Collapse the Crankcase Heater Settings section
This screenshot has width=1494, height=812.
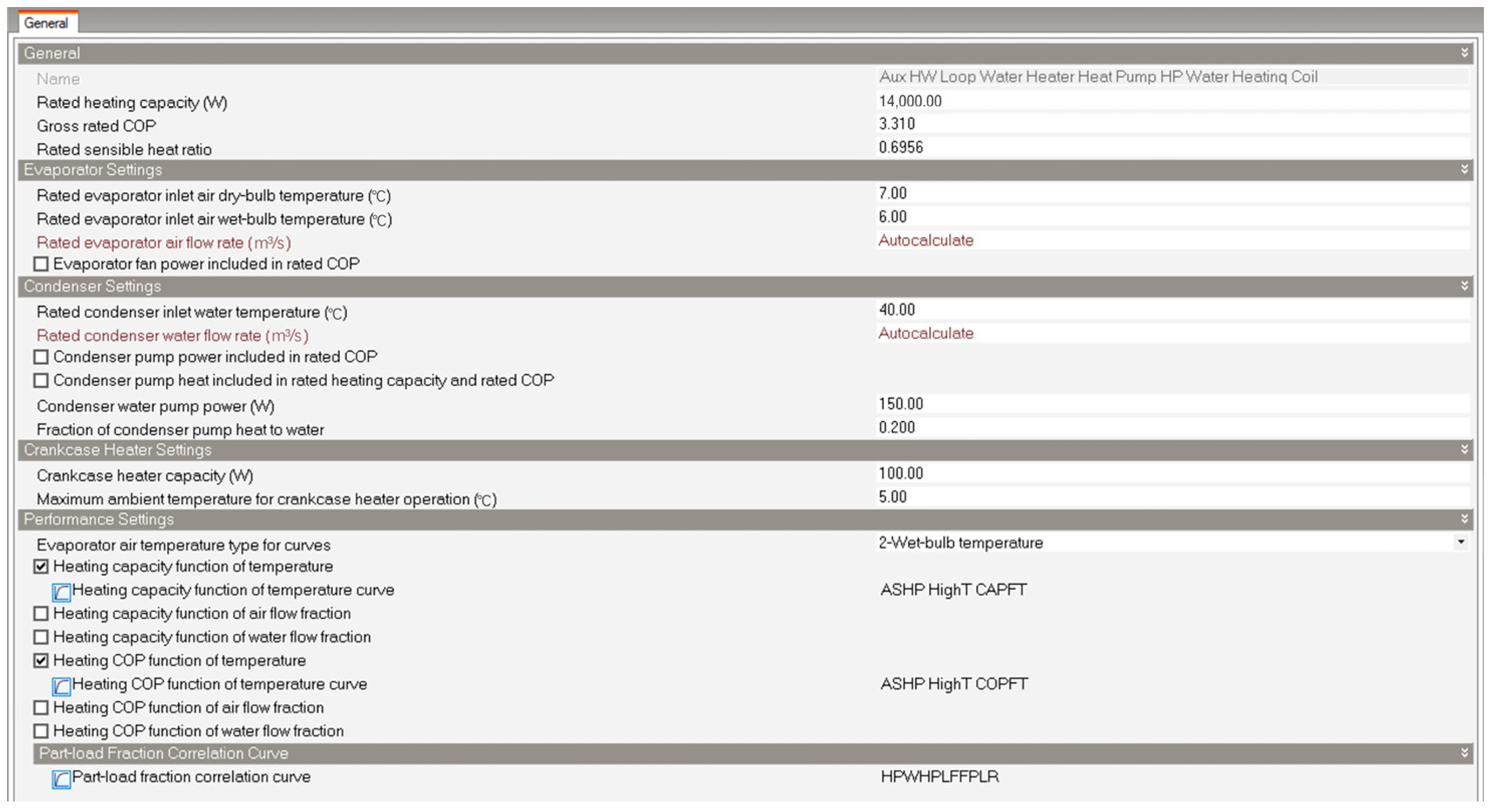click(x=1464, y=449)
